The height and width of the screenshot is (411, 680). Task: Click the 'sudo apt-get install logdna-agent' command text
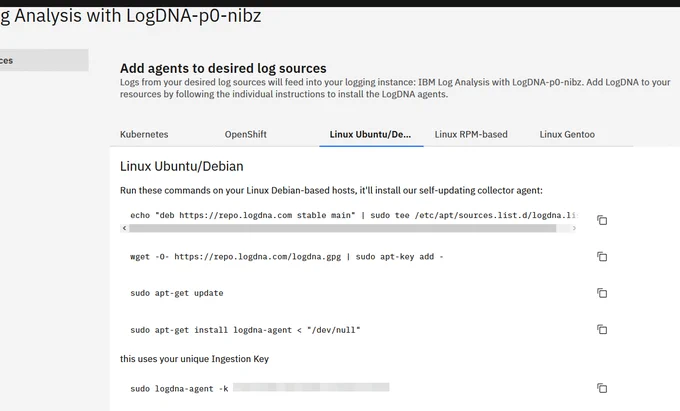click(x=245, y=330)
